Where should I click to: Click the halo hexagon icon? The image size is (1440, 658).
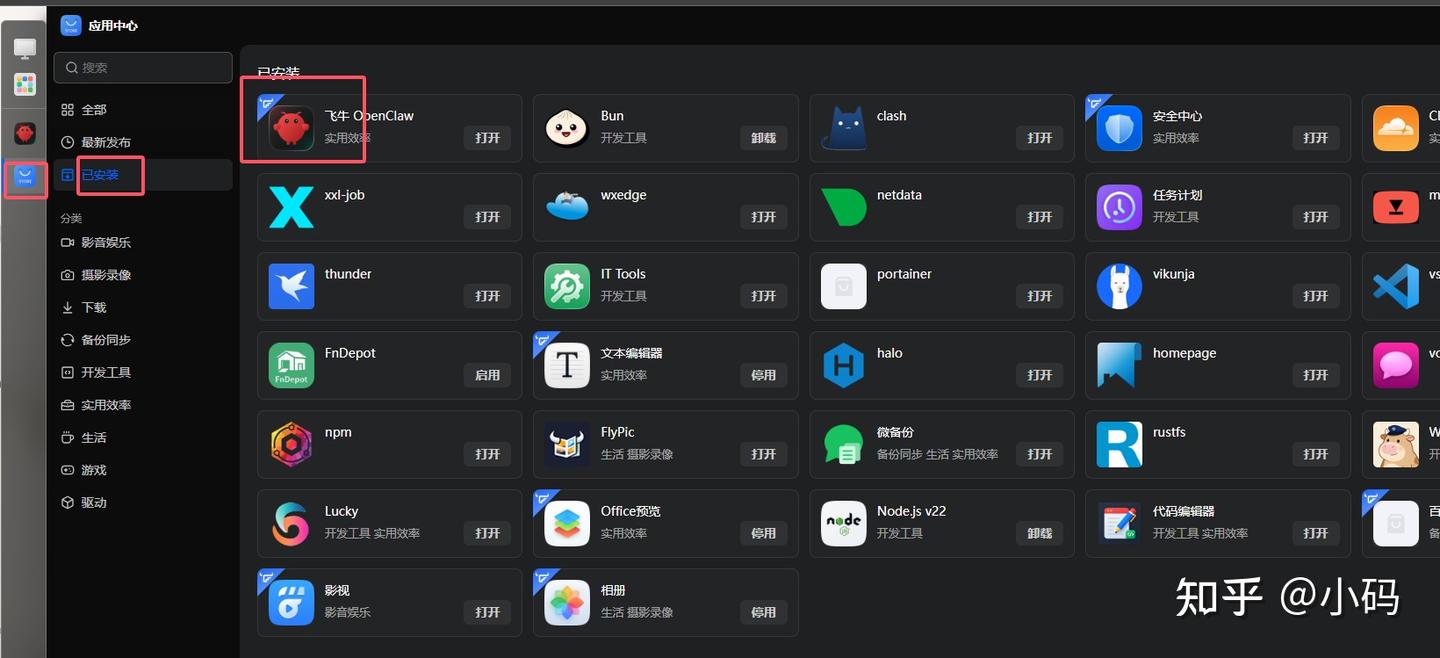point(843,365)
